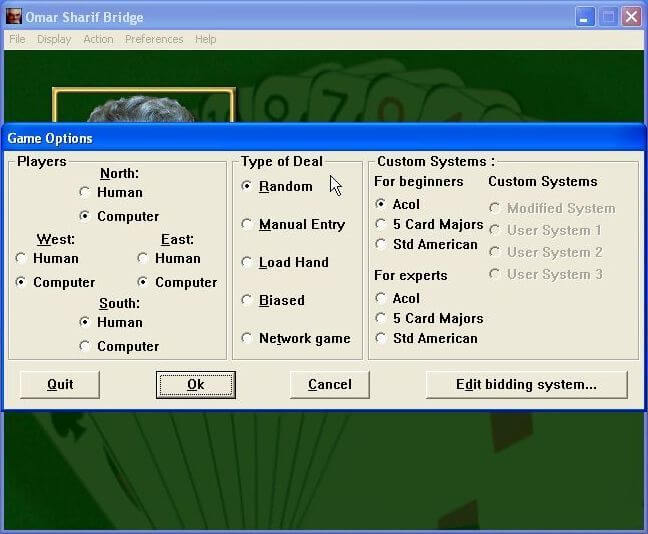Choose beginners Acol bidding system
This screenshot has height=534, width=648.
397,204
